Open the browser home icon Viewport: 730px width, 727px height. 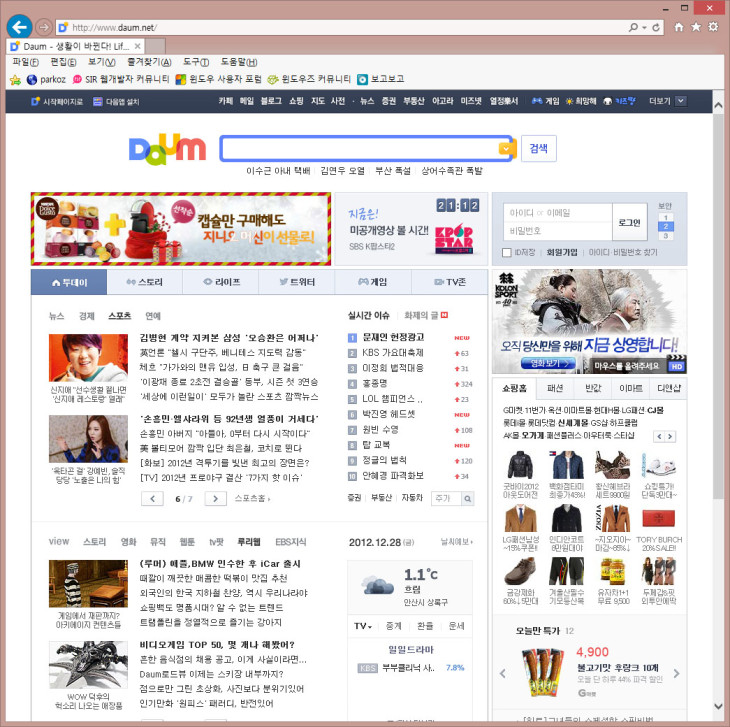click(679, 27)
